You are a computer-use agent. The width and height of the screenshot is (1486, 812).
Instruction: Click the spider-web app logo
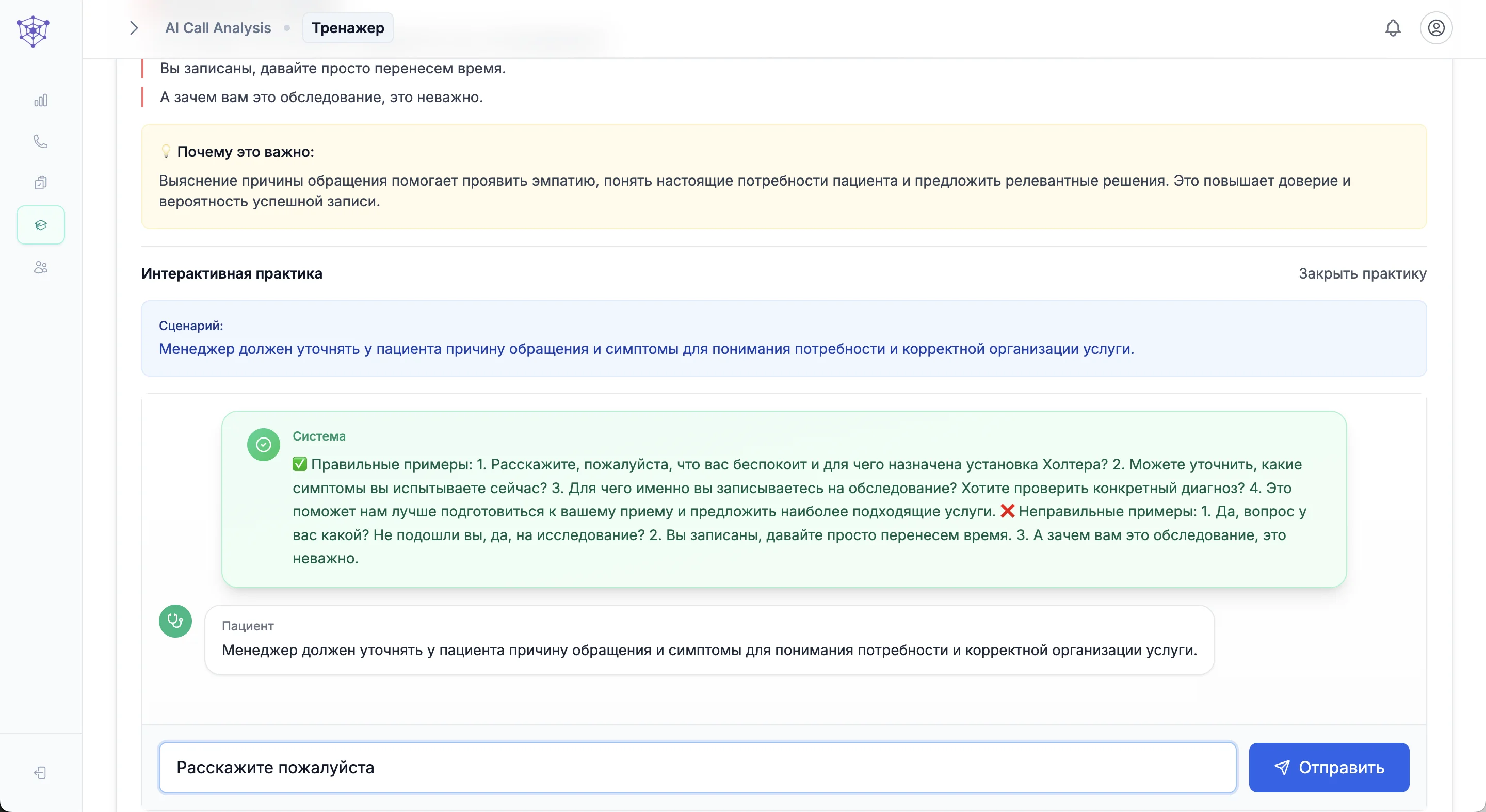pyautogui.click(x=33, y=31)
